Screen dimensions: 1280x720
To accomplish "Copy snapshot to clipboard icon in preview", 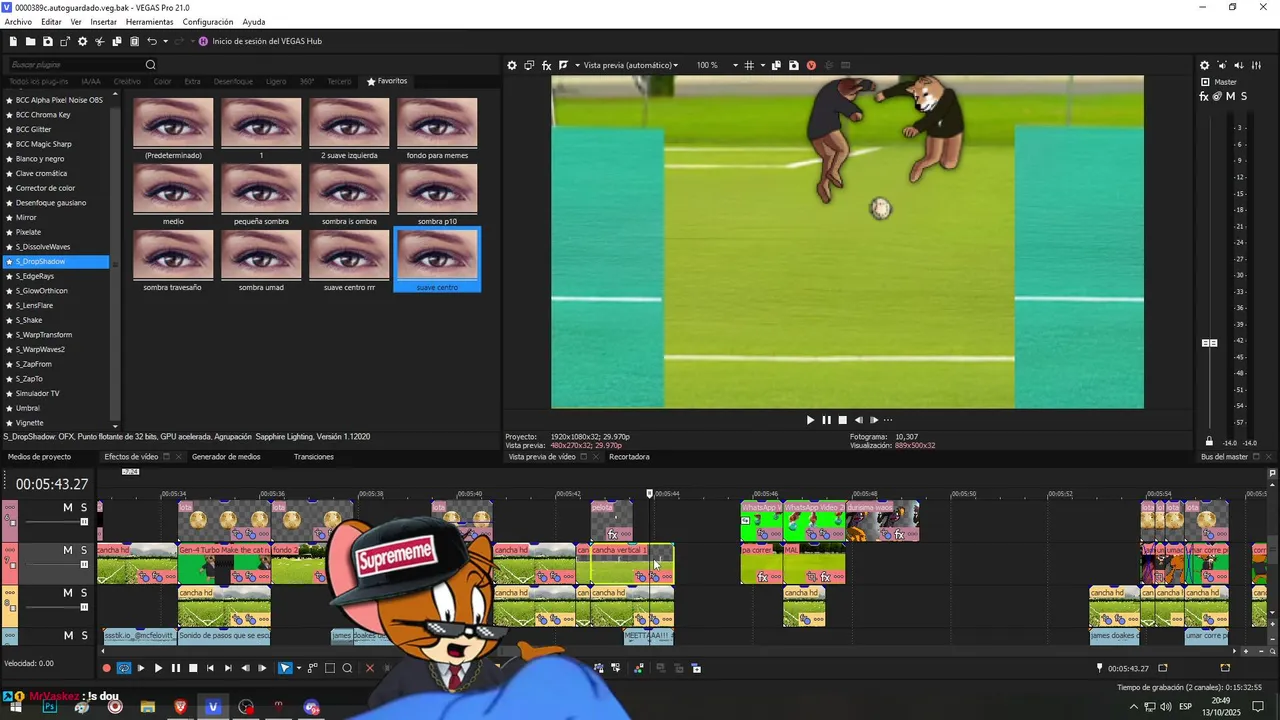I will pyautogui.click(x=777, y=65).
